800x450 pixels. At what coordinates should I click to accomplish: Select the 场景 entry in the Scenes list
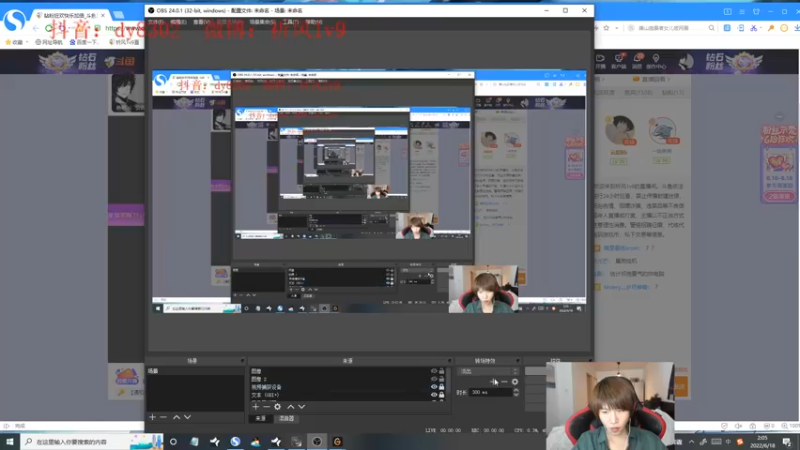click(x=195, y=371)
